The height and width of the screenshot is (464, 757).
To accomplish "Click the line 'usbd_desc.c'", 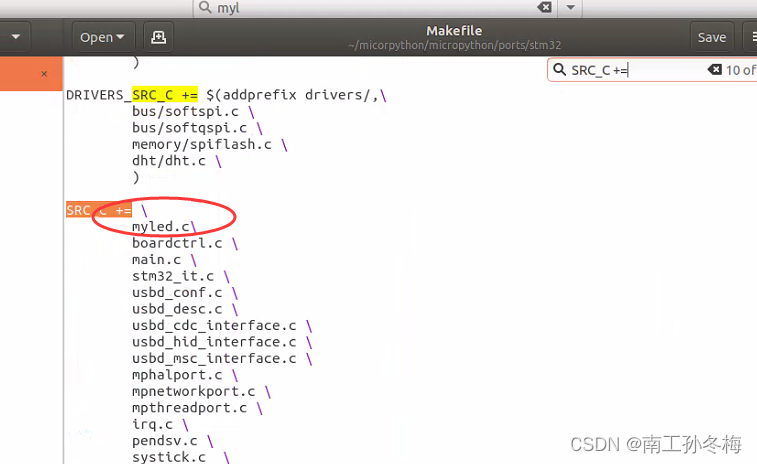I will [x=177, y=309].
